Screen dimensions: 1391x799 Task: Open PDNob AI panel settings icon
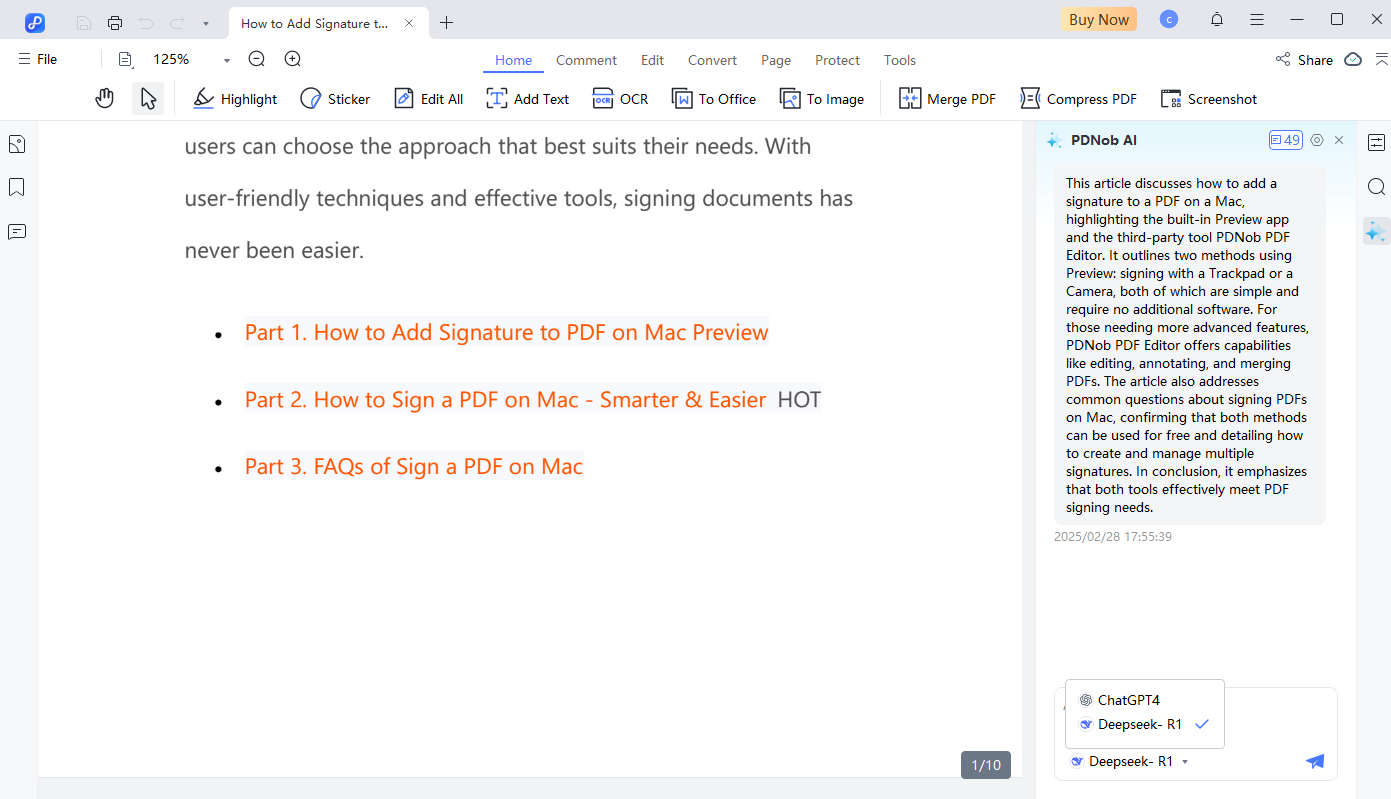[1317, 140]
